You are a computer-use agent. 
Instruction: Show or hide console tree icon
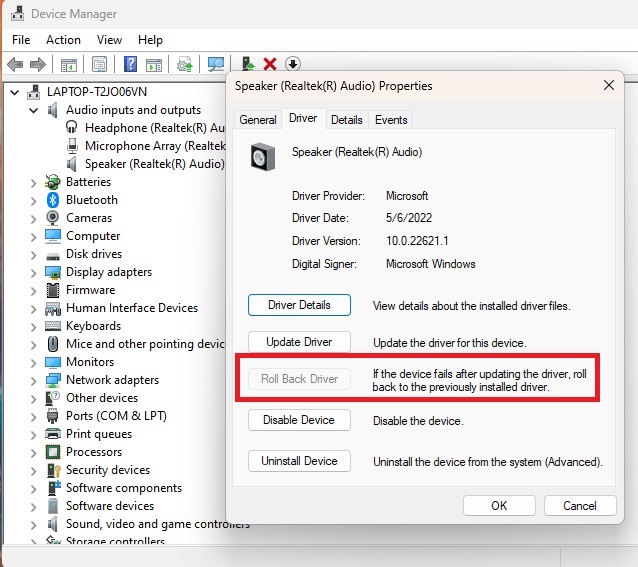tap(68, 64)
